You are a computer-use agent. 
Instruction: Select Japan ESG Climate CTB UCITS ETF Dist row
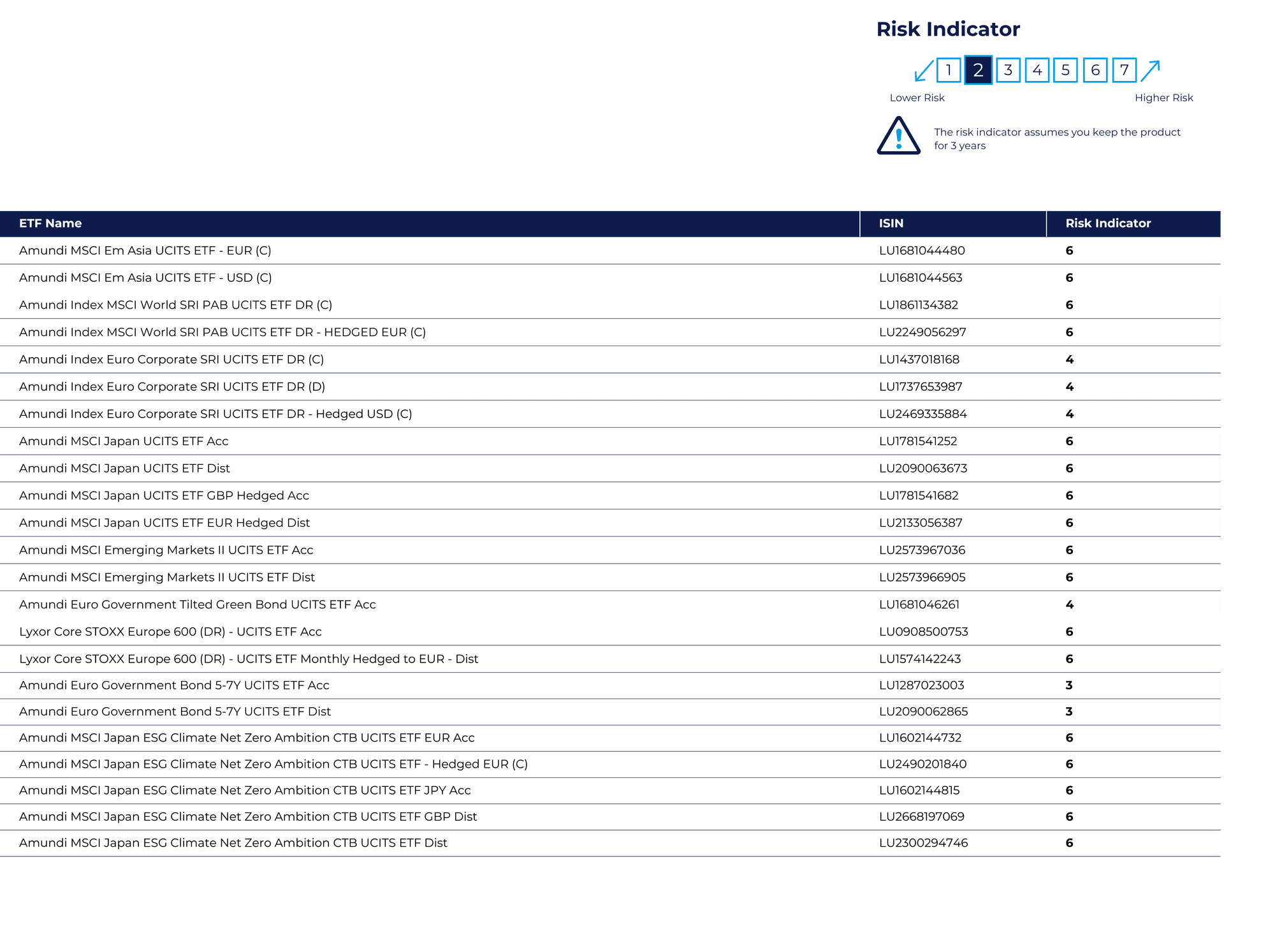point(610,843)
